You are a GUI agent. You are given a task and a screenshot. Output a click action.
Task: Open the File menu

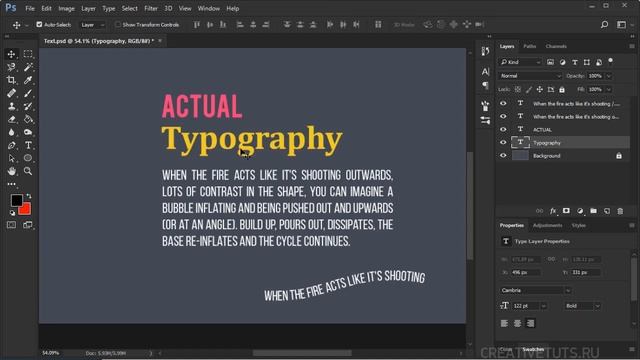(x=30, y=8)
